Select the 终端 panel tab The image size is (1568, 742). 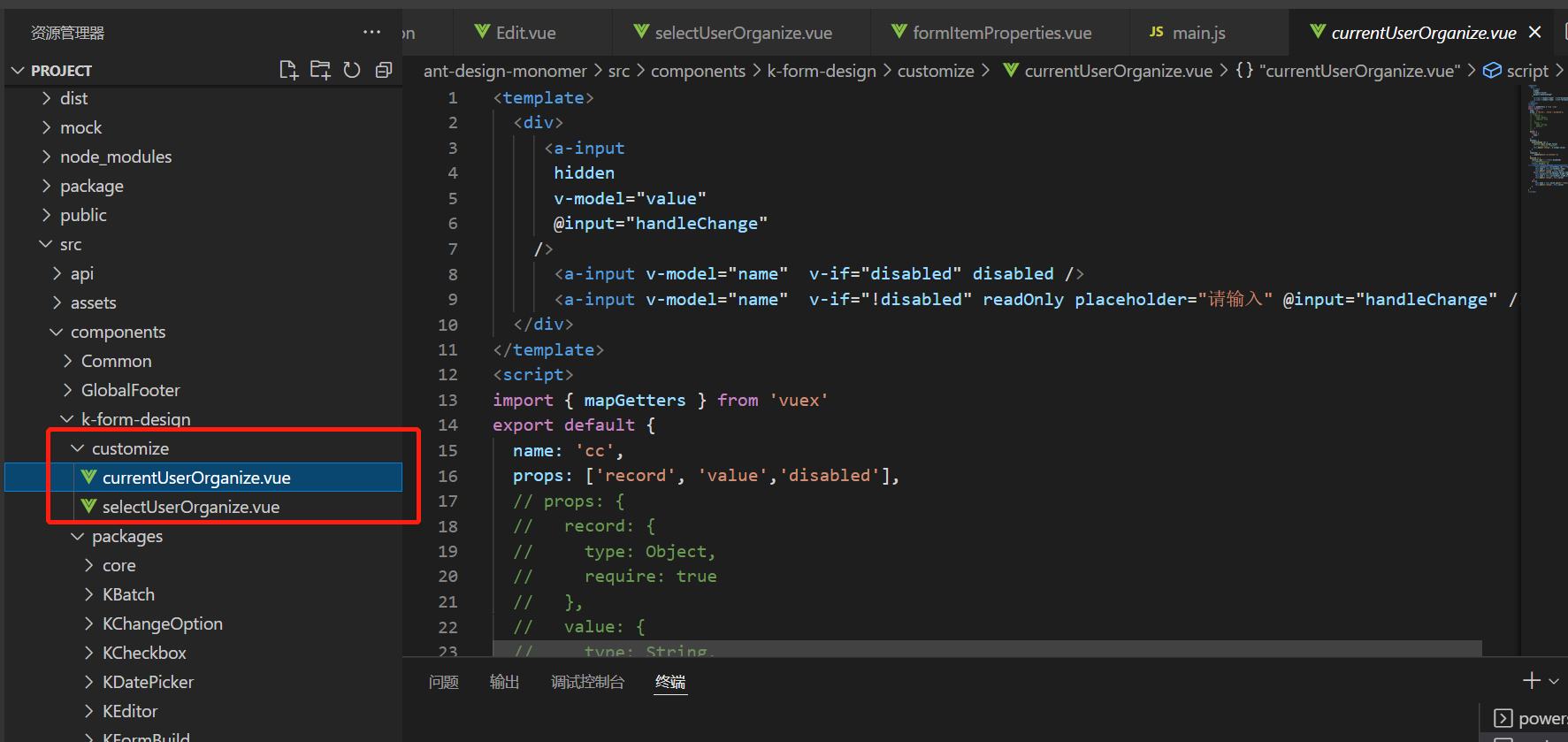tap(670, 682)
